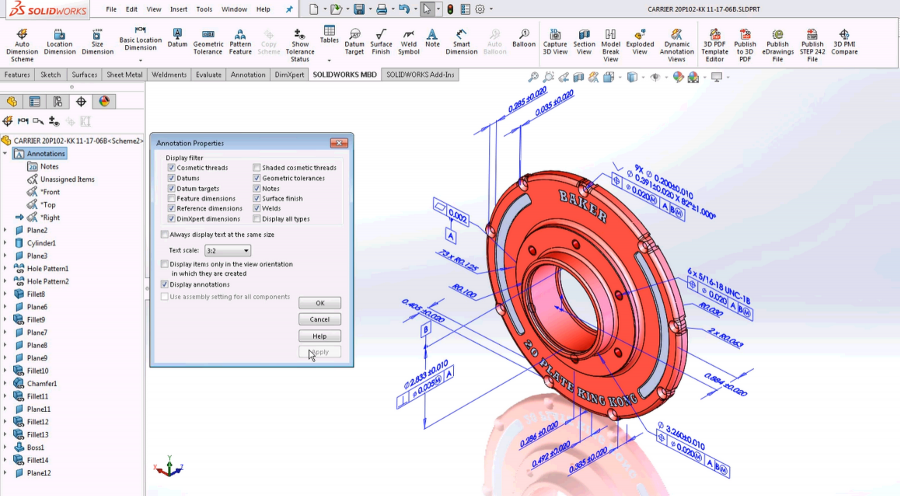This screenshot has height=496, width=900.
Task: Collapse the Annotations tree node
Action: [x=5, y=153]
